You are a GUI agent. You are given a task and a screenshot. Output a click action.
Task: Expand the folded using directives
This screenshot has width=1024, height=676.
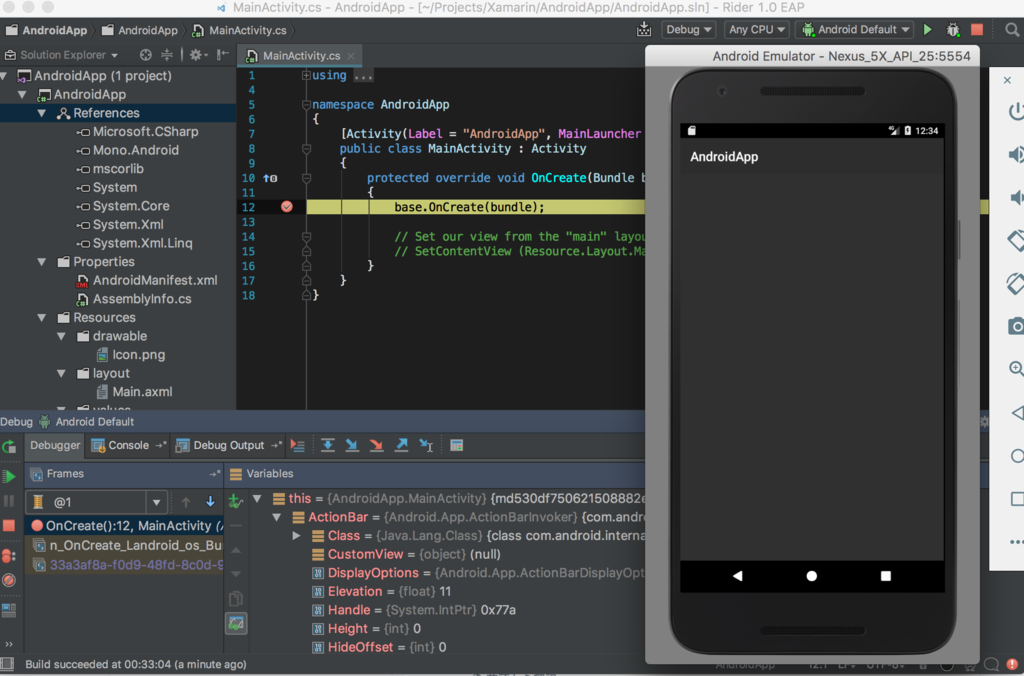(x=306, y=75)
